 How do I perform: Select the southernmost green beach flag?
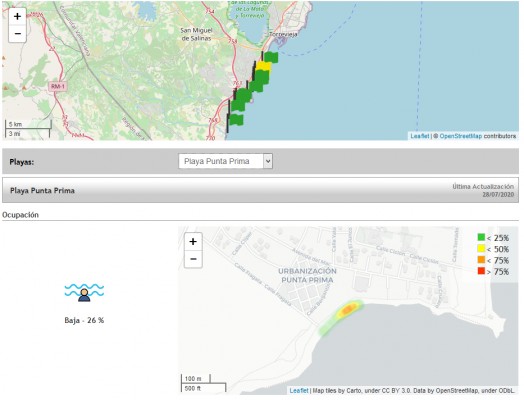click(235, 120)
